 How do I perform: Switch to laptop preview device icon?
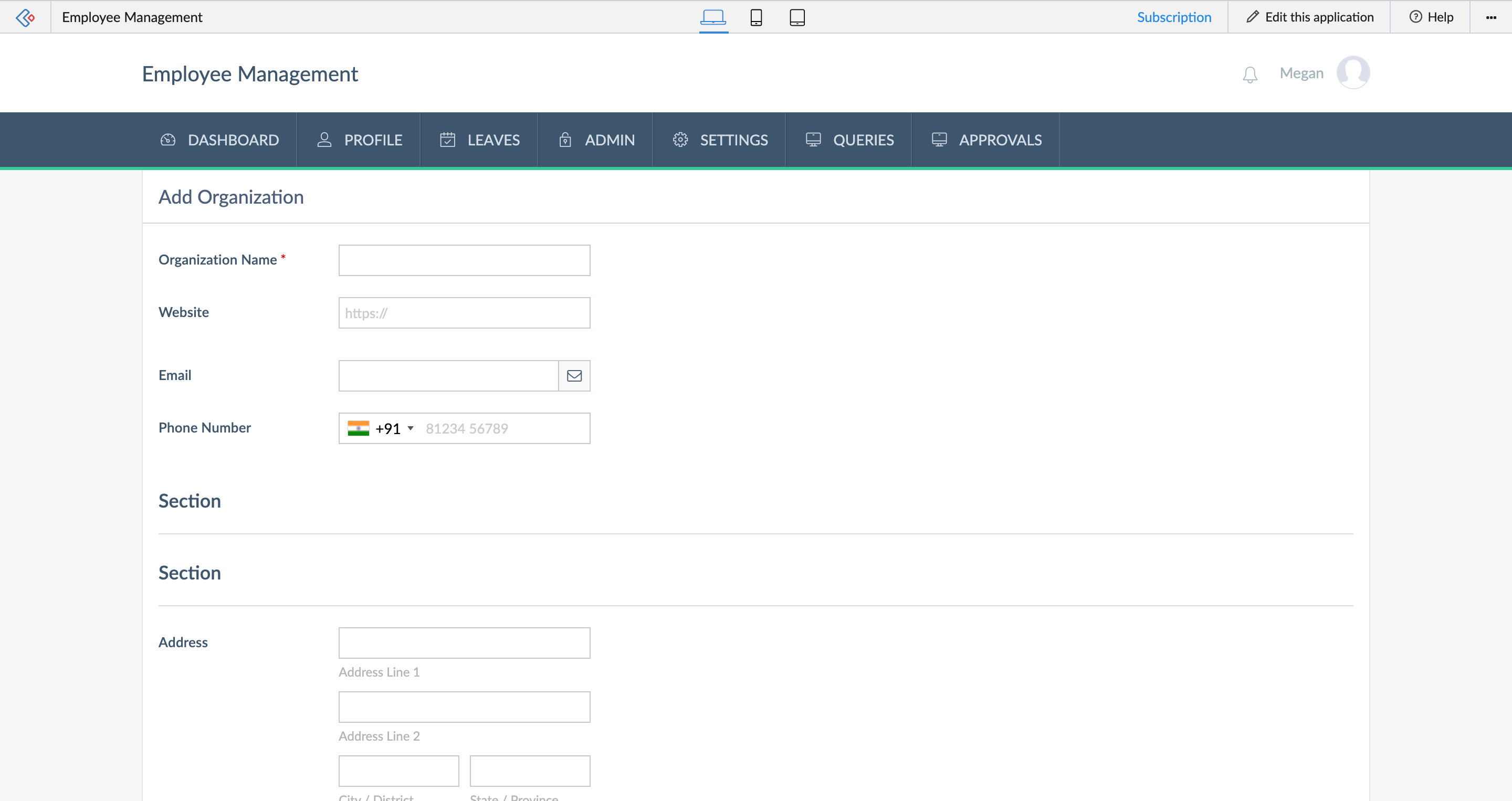(713, 17)
